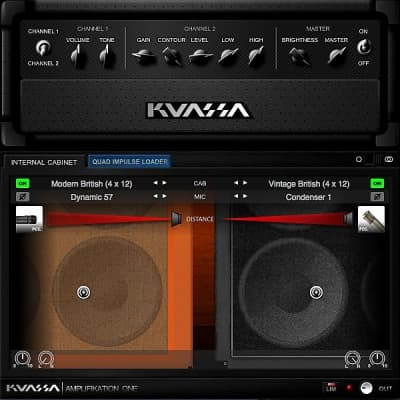Click the Modern British (4 x 12) cabinet name
400x400 pixels.
92,184
